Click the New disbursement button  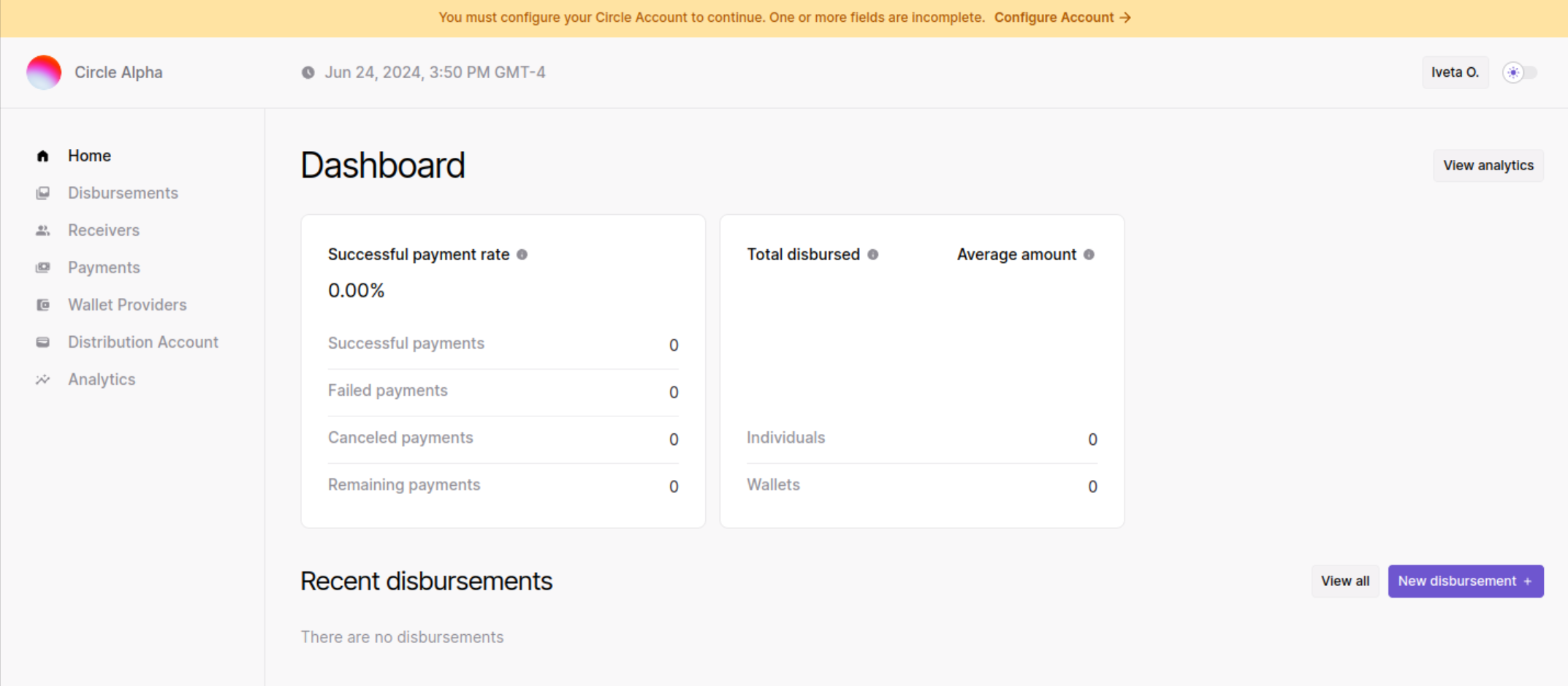[1465, 581]
